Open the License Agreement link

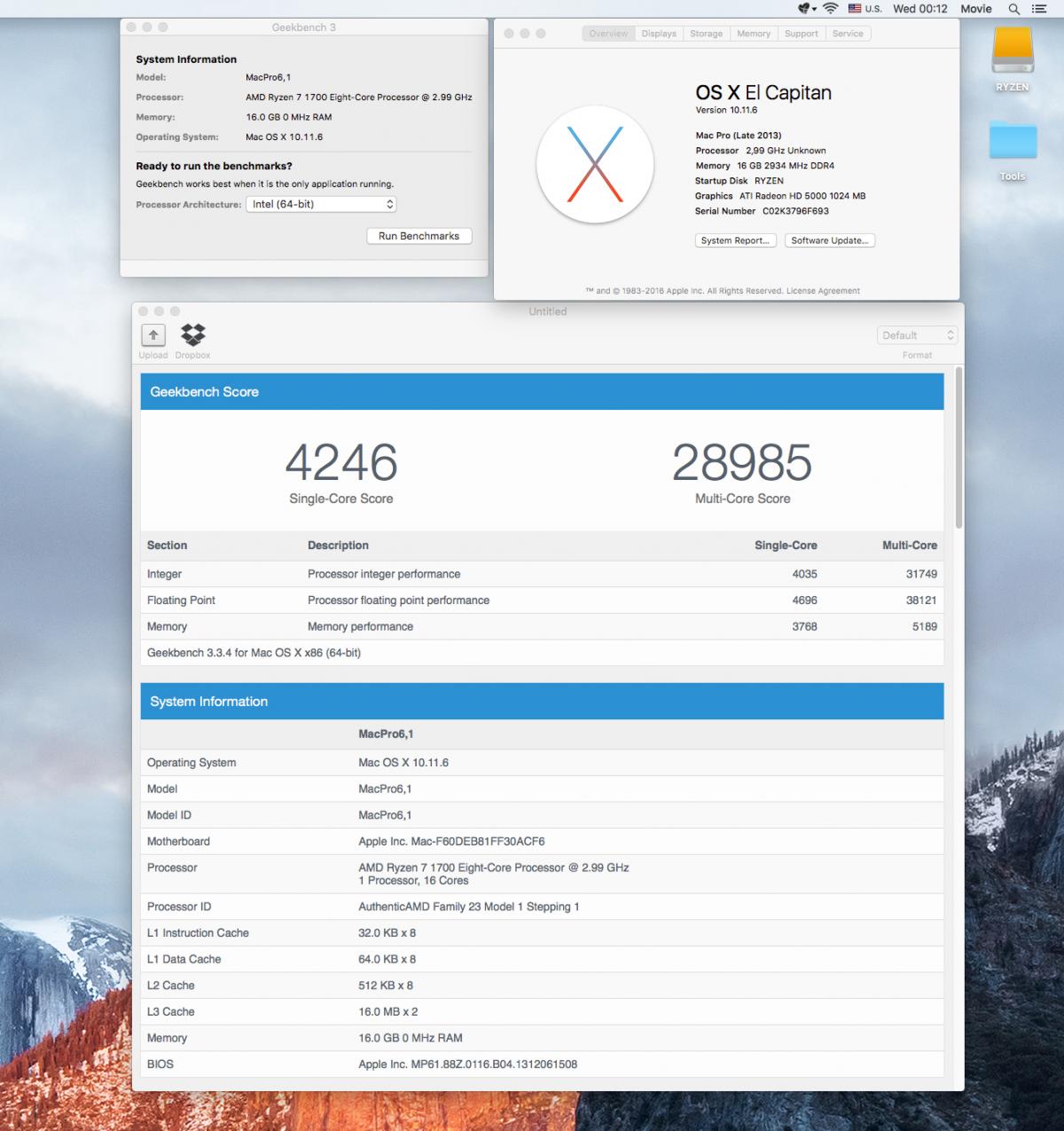point(824,291)
